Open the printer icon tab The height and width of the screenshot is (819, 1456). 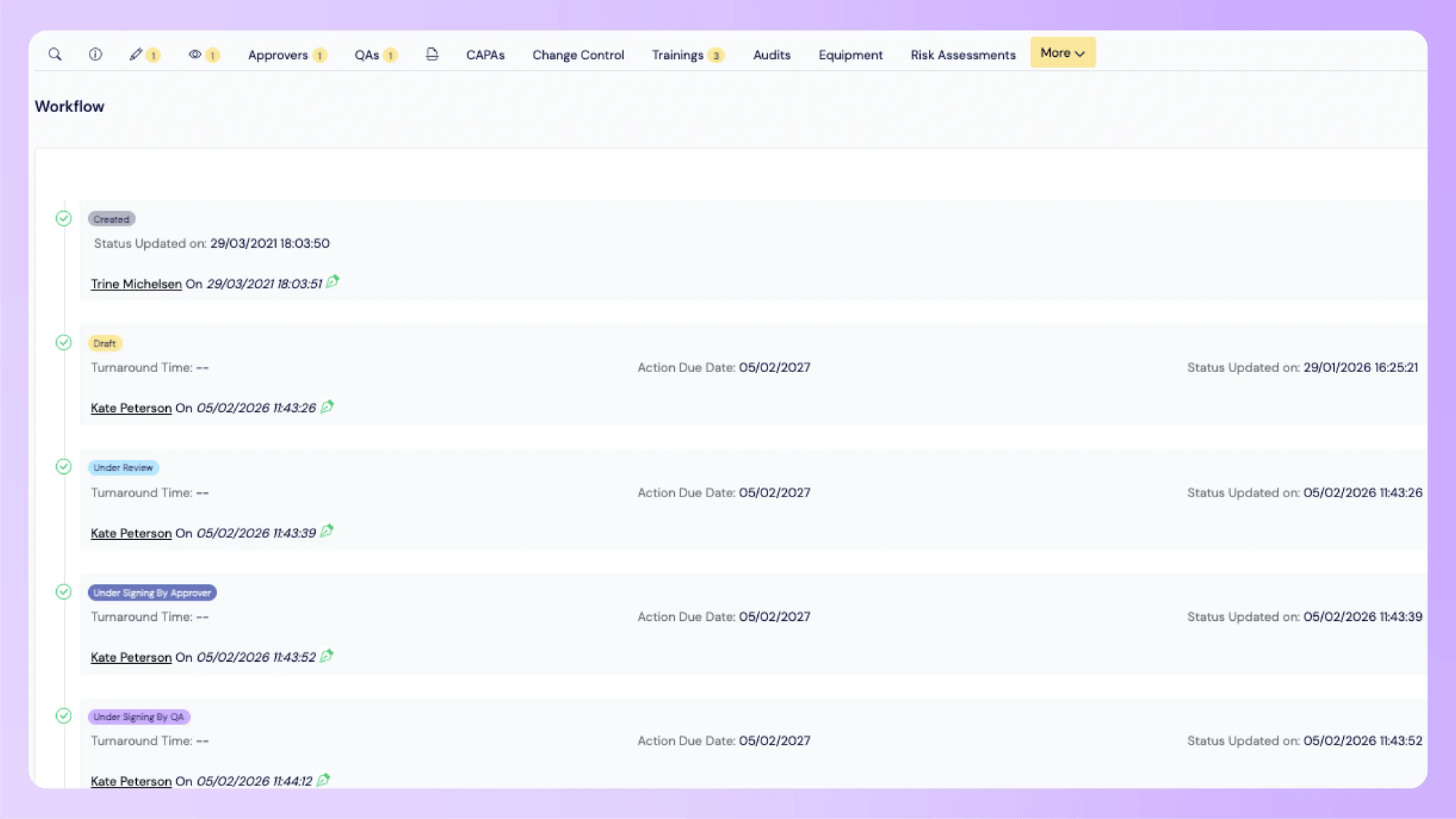[432, 55]
